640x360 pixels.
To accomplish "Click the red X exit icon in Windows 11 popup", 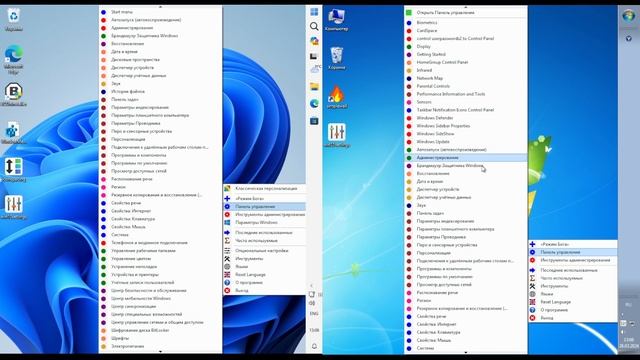I will click(227, 291).
